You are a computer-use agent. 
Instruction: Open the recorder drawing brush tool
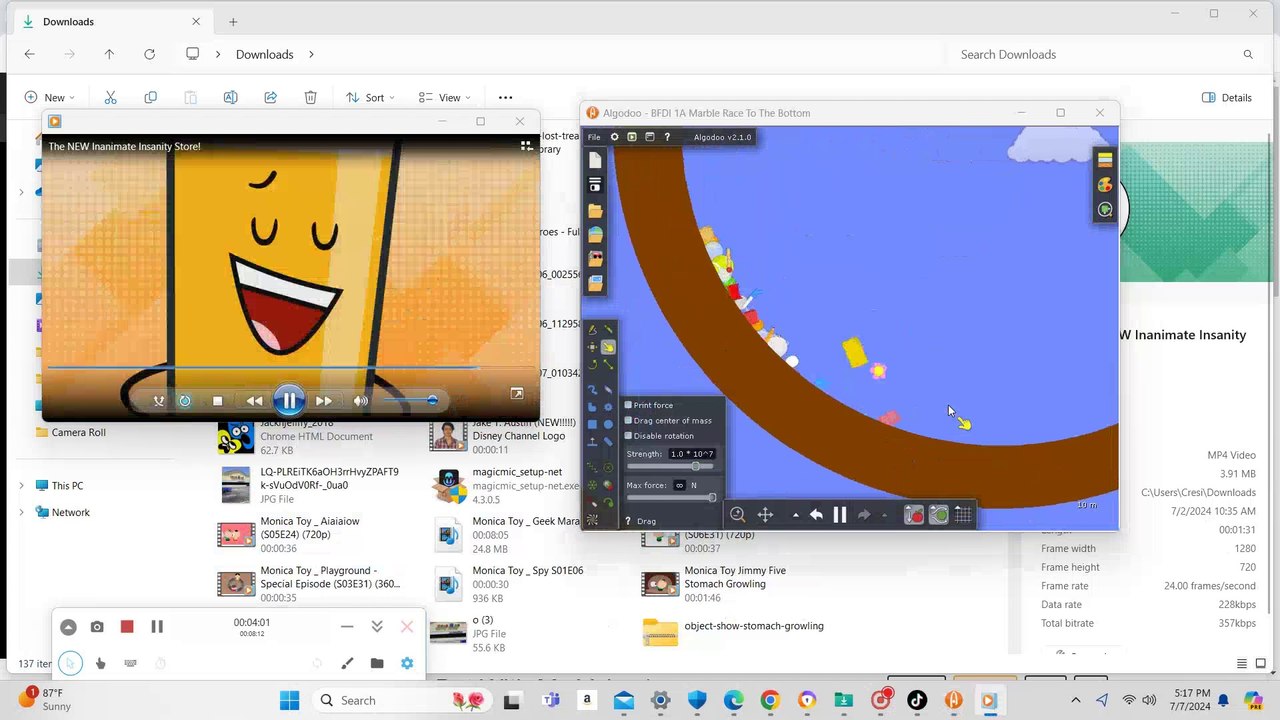point(347,663)
